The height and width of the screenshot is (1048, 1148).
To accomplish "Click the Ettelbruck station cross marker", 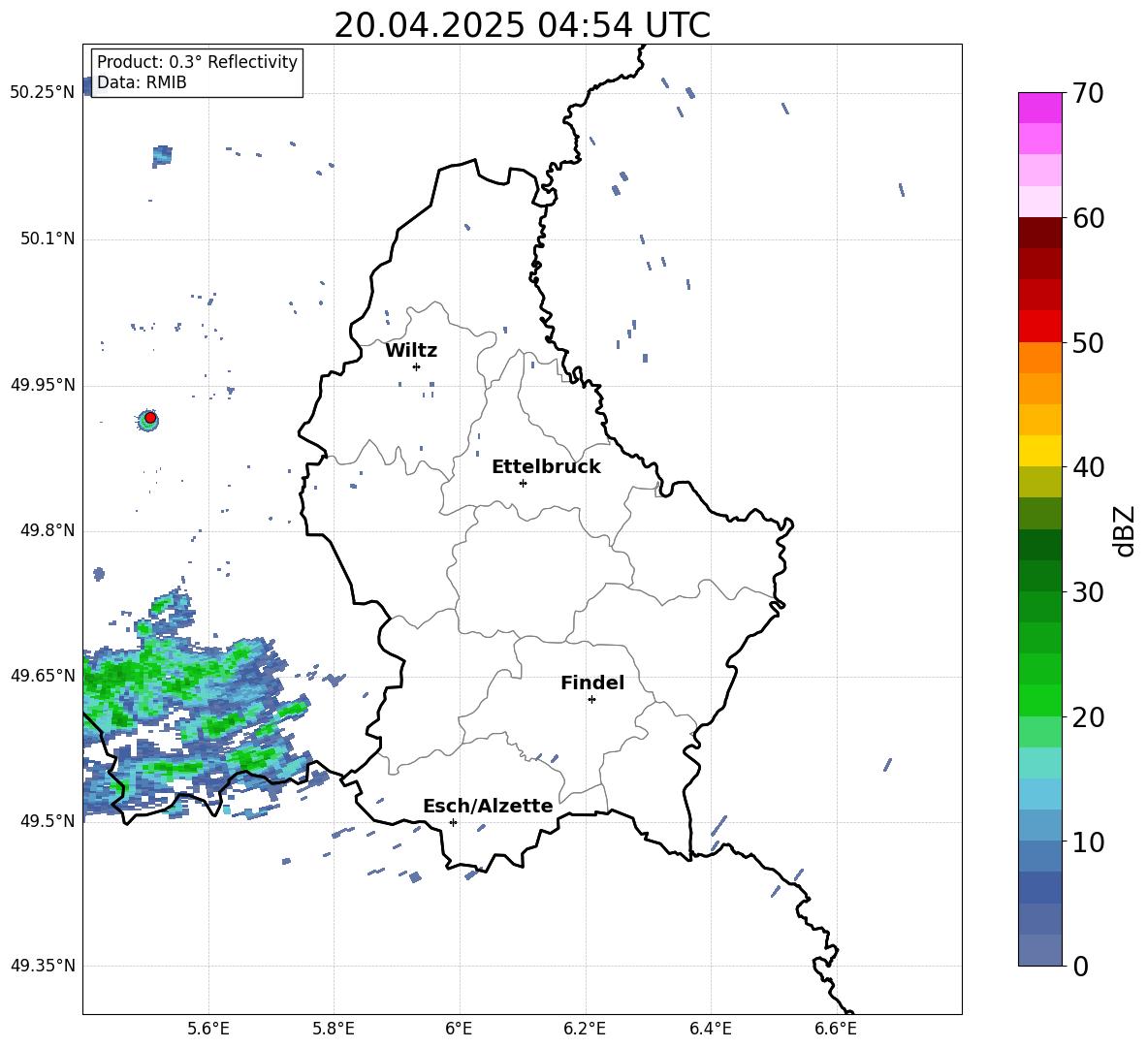I will 523,483.
